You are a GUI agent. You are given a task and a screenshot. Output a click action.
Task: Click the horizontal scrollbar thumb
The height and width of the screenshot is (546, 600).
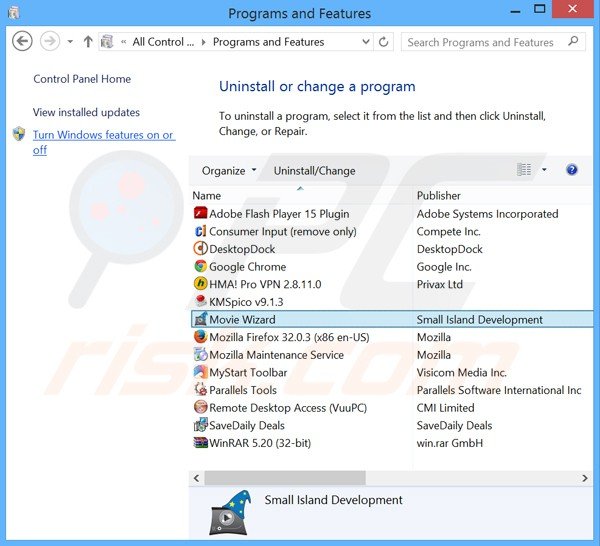[x=285, y=478]
